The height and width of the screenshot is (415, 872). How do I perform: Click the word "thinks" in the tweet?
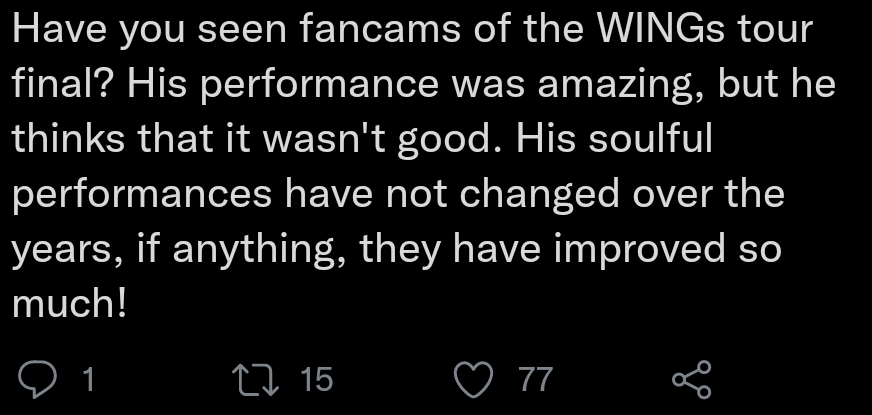click(68, 139)
